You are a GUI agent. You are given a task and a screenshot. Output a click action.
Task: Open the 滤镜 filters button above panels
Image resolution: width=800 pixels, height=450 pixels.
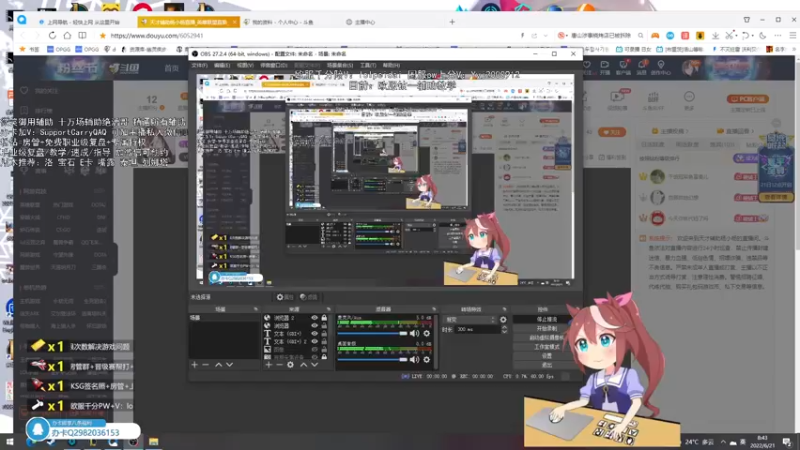[309, 297]
